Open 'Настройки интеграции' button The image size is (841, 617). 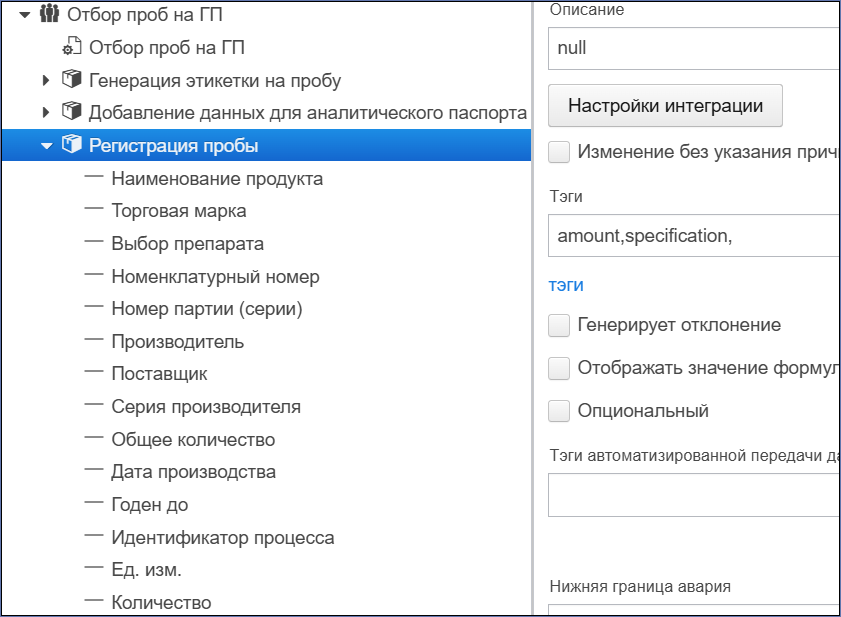pos(665,106)
